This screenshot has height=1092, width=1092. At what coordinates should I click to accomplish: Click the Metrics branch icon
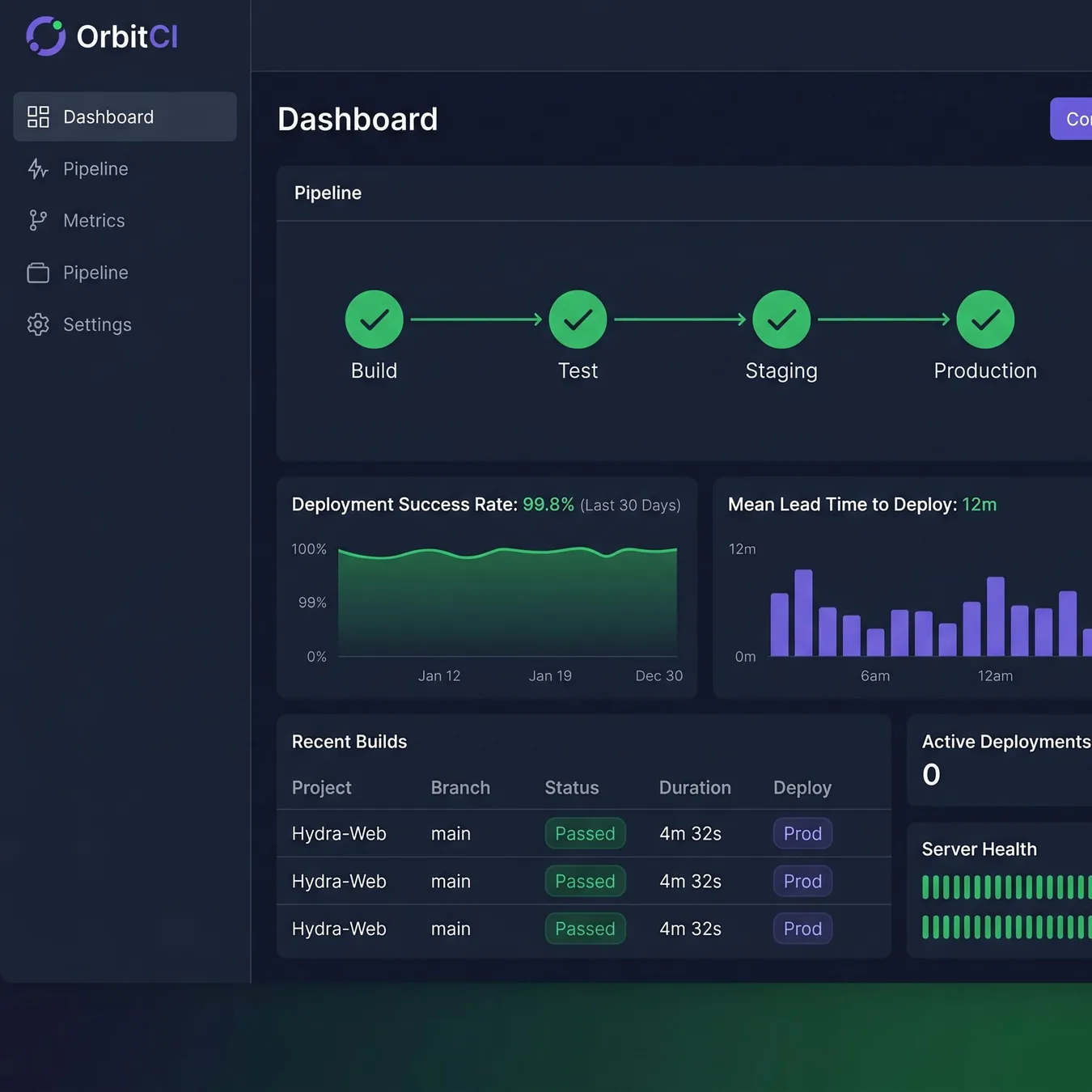[x=38, y=221]
